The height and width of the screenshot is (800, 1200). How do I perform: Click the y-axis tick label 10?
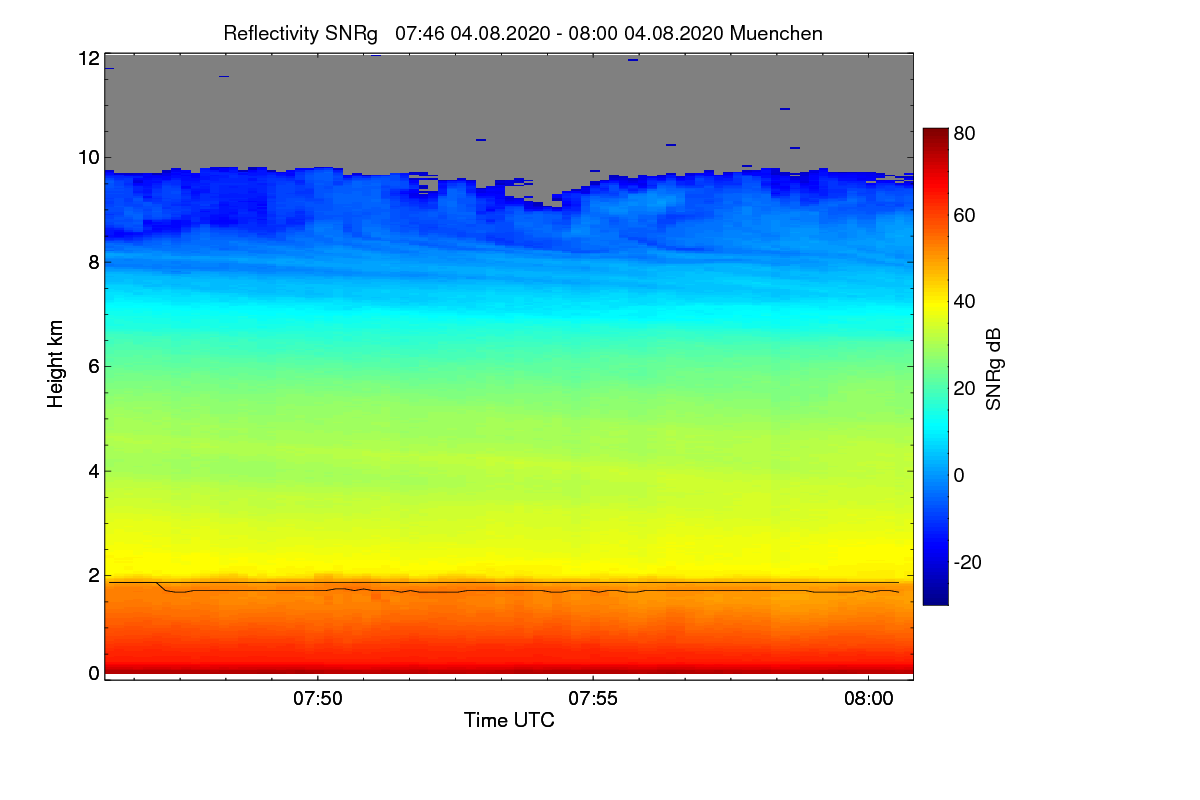tap(89, 157)
